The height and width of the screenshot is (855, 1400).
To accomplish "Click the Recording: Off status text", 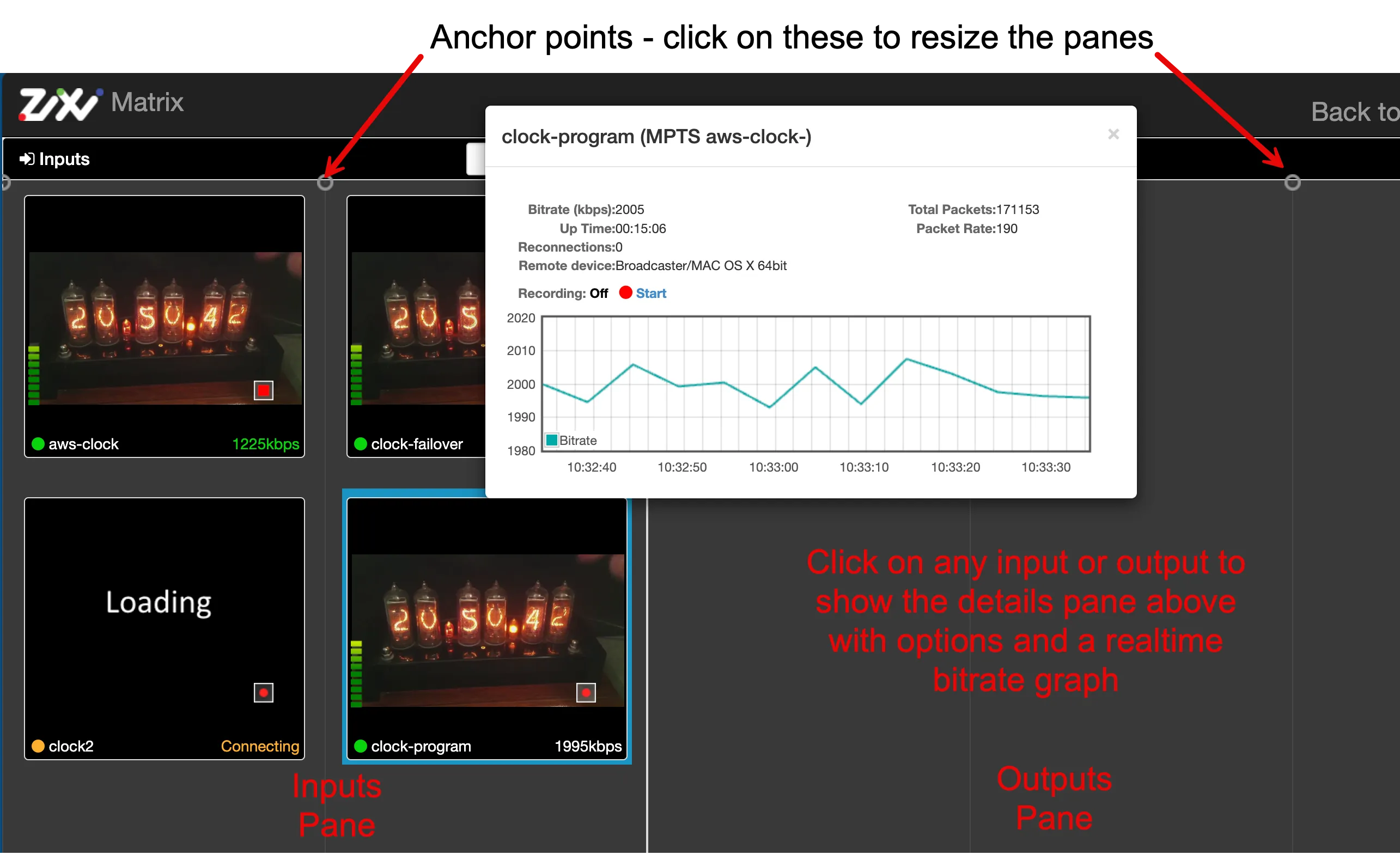I will coord(563,294).
